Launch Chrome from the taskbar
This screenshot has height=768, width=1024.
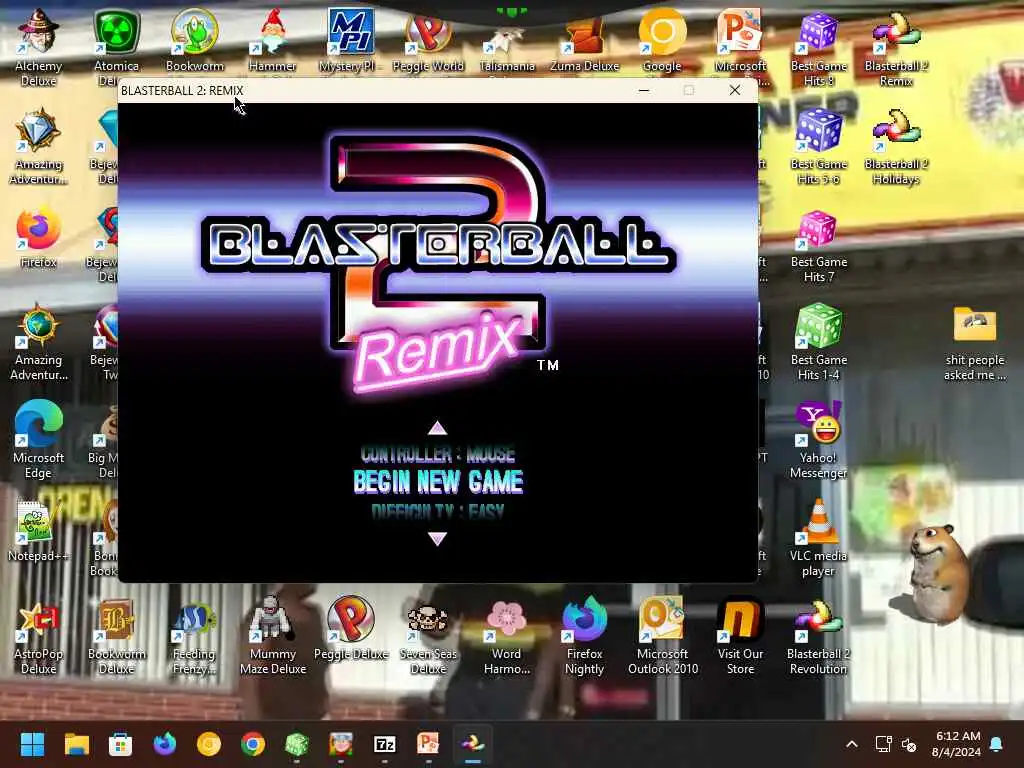(x=253, y=744)
